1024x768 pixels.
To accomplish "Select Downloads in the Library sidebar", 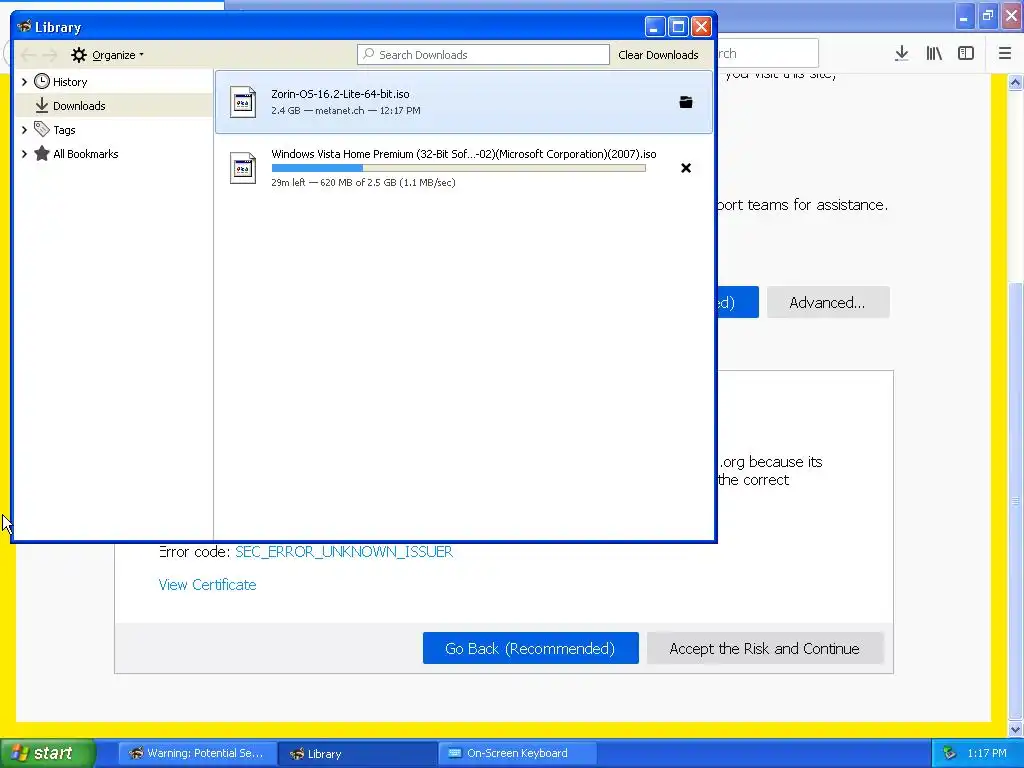I will pos(114,105).
